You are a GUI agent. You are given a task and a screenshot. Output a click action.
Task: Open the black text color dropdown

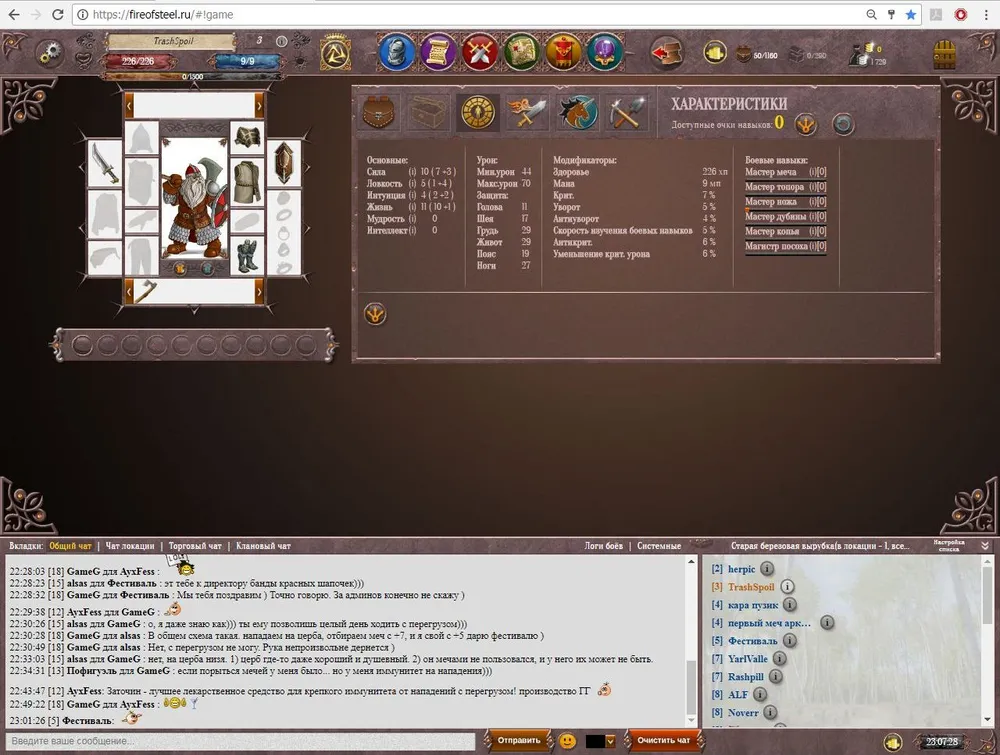click(x=600, y=741)
